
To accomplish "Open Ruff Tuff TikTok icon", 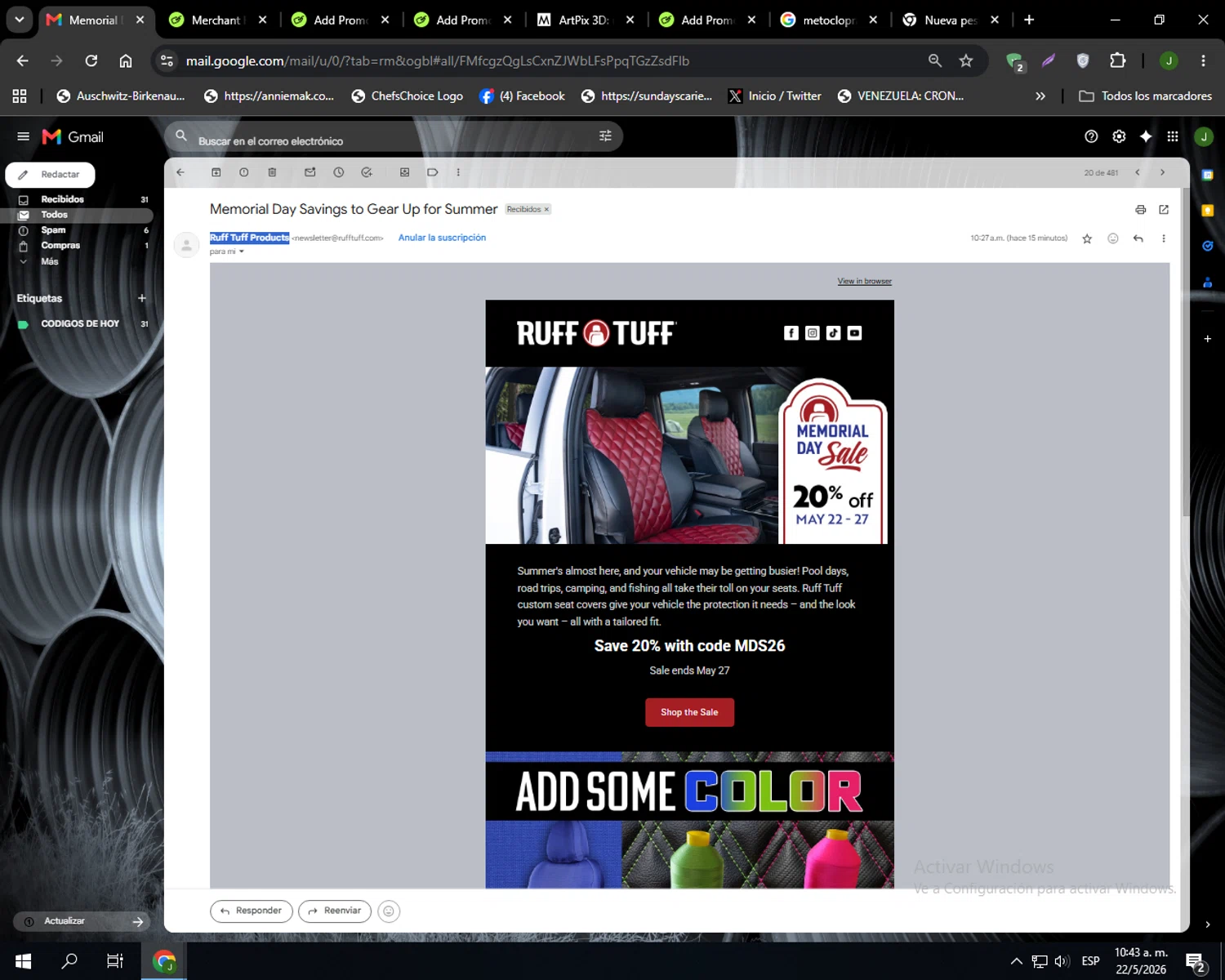I will 834,333.
